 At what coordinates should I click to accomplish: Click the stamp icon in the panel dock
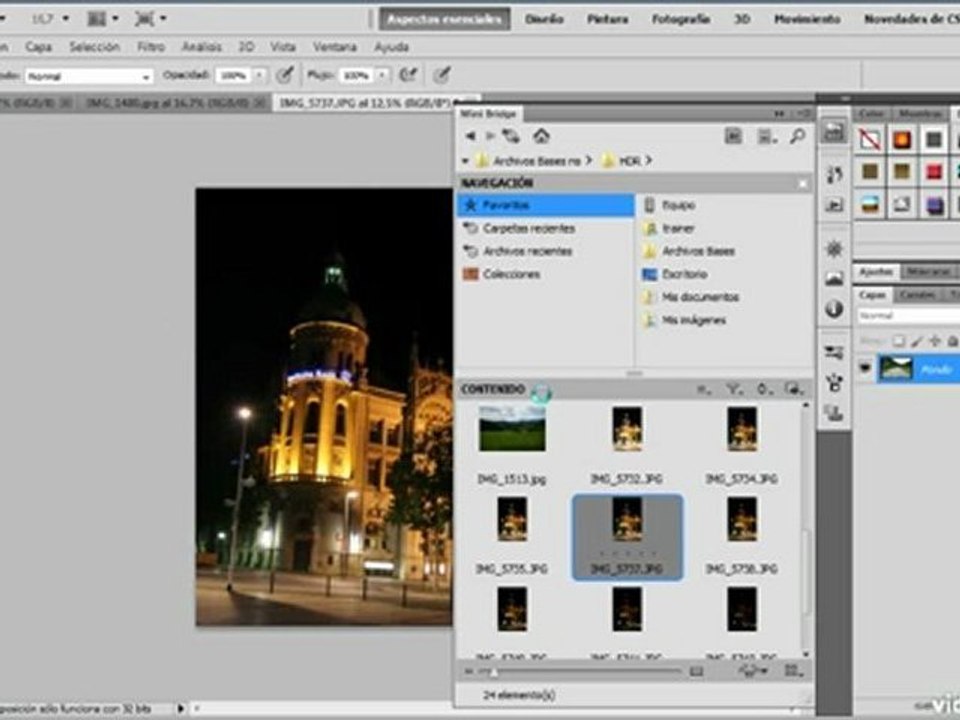pyautogui.click(x=834, y=413)
